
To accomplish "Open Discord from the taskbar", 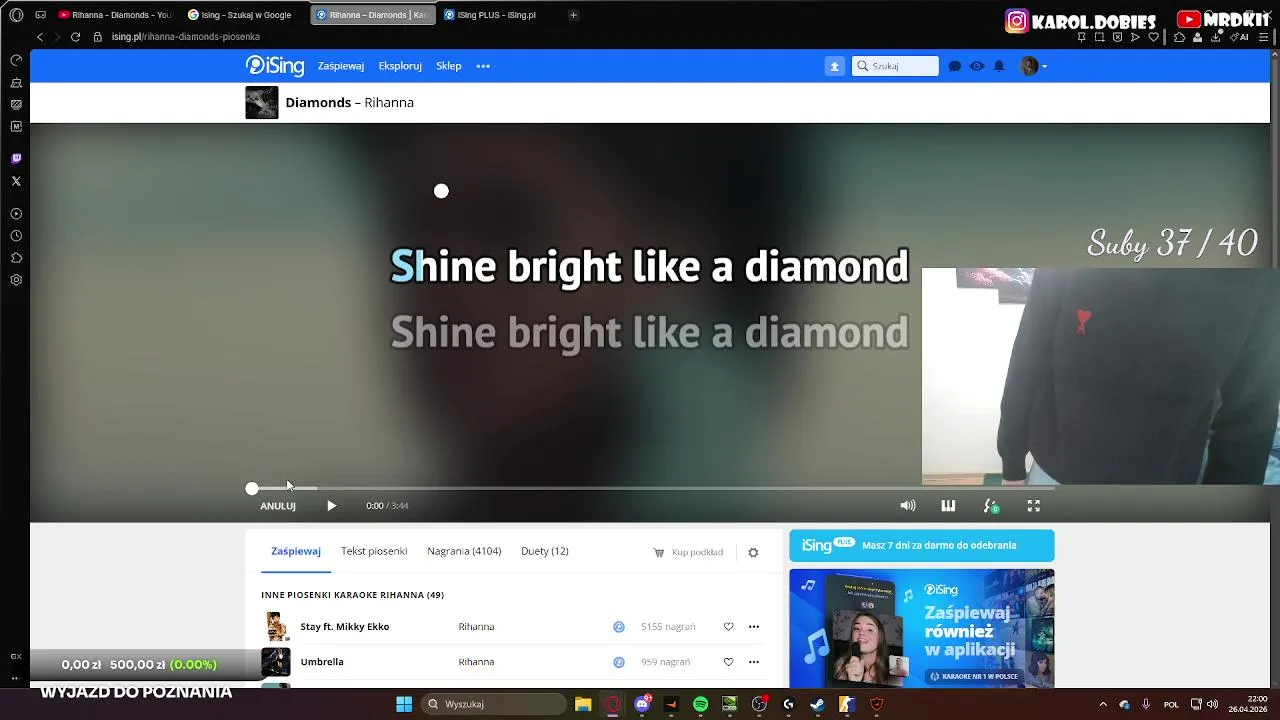I will click(x=642, y=704).
